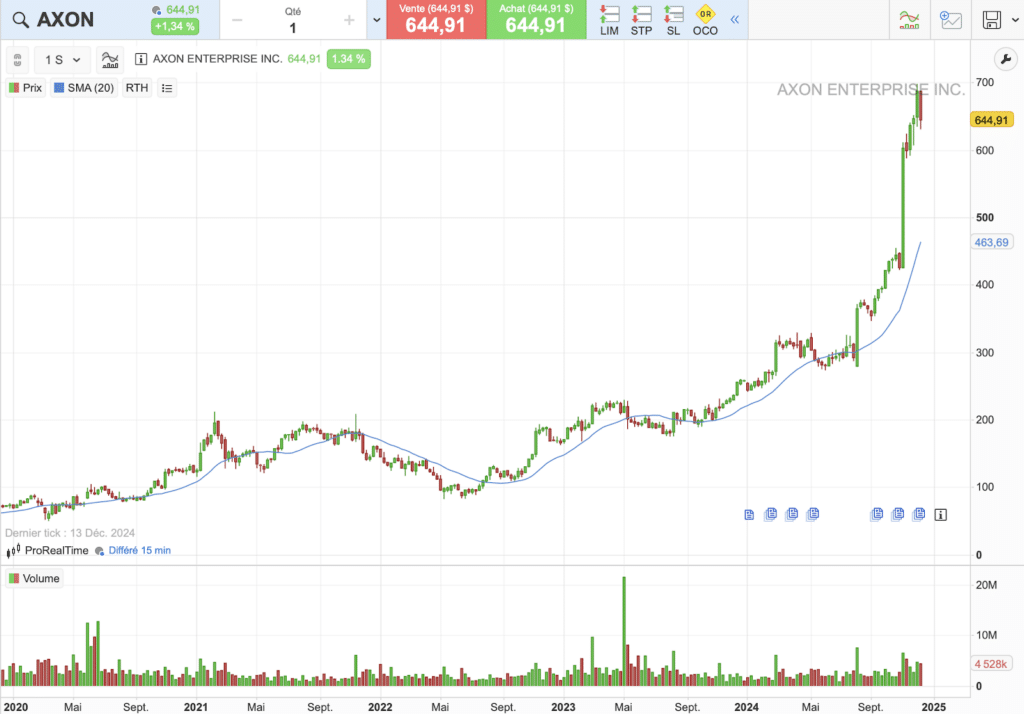Click the save floppy disk icon

coord(991,20)
